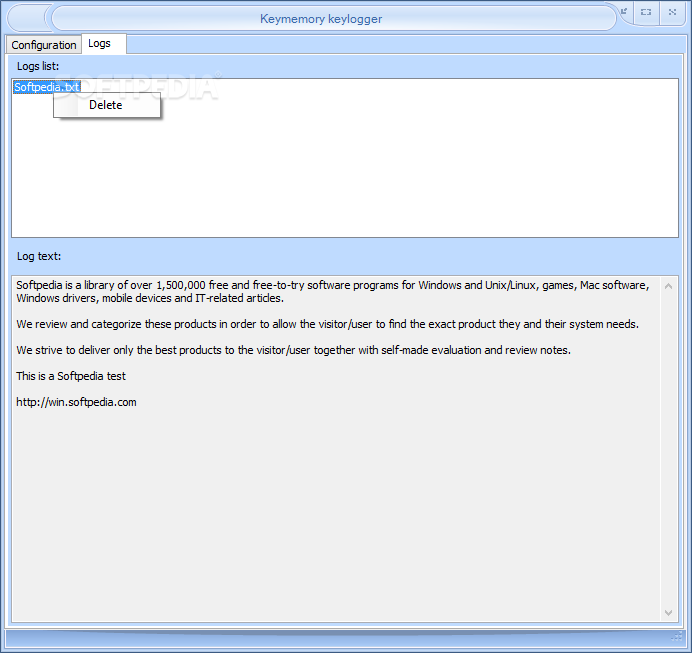Click the http://win.softpedia.com line in log text

pos(76,402)
